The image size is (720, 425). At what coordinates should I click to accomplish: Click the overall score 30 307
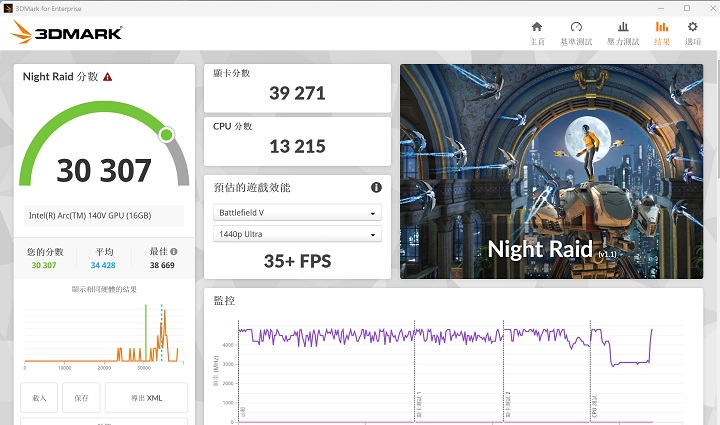(104, 170)
